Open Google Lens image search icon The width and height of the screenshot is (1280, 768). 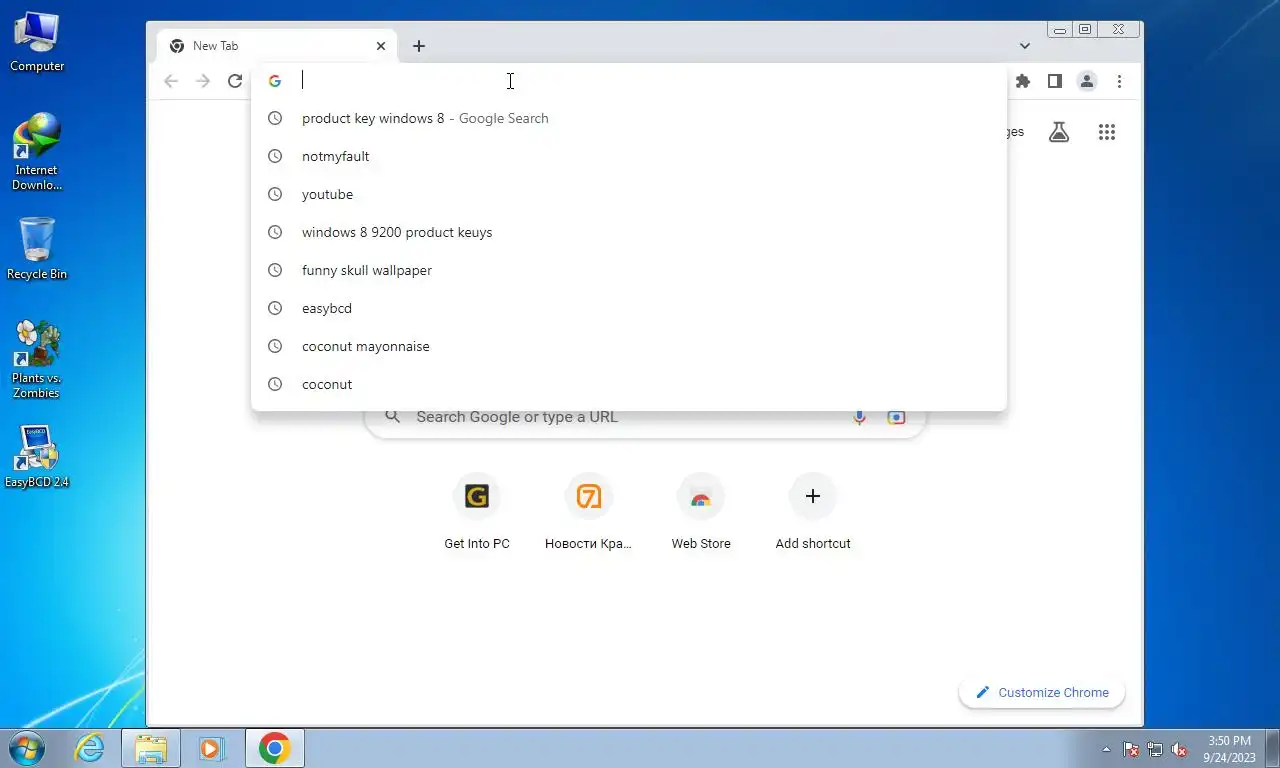[896, 417]
